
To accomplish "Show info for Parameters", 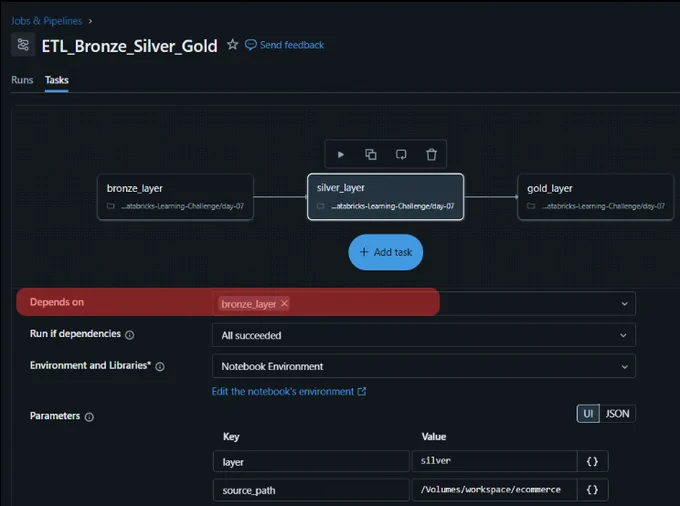I will click(89, 417).
